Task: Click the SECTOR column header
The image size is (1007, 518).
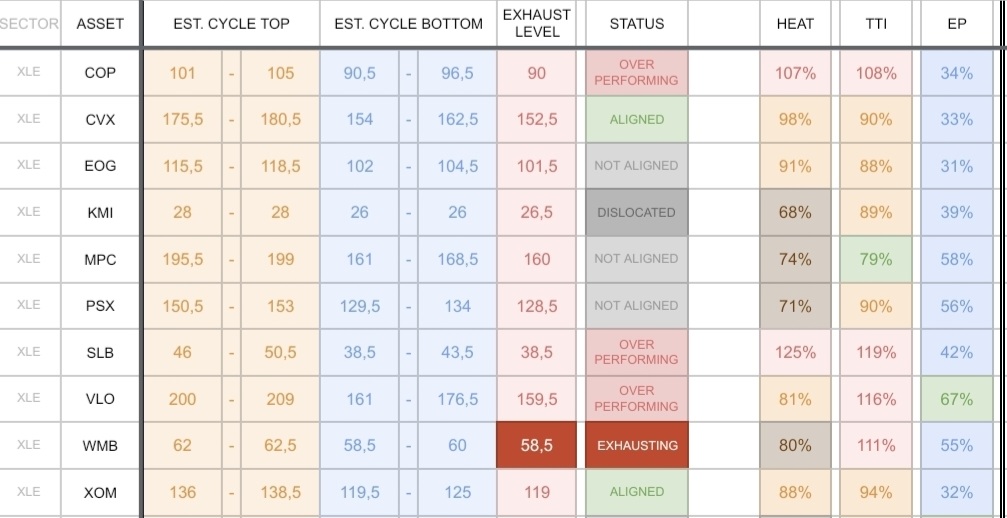Action: click(x=30, y=24)
